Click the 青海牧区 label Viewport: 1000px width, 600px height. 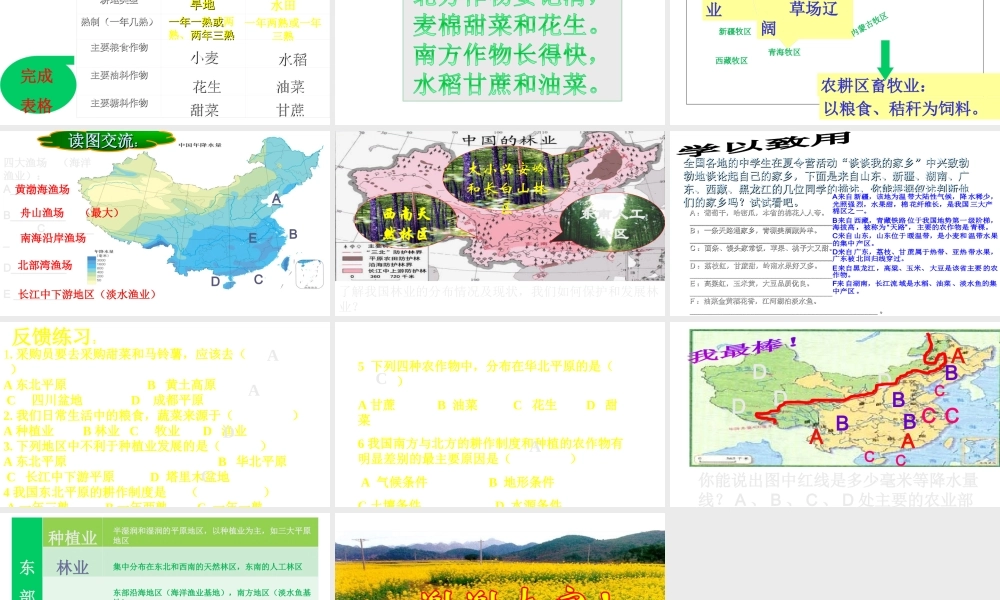784,52
